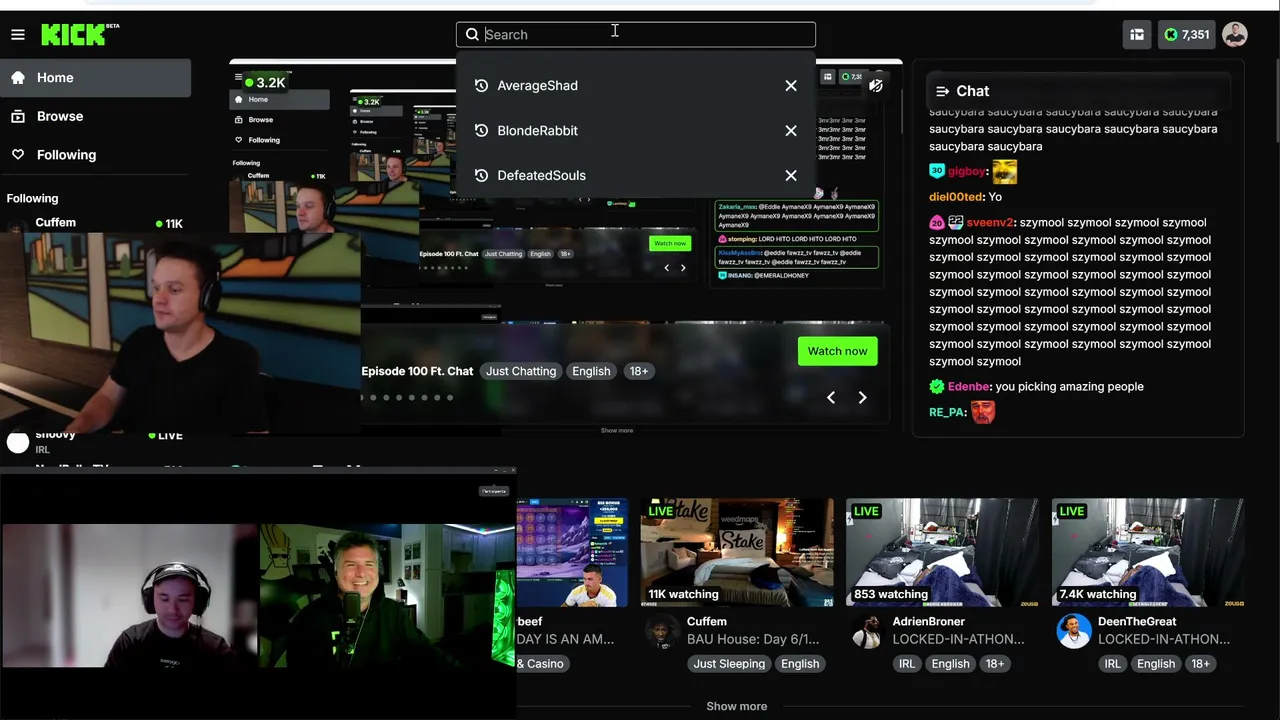This screenshot has width=1280, height=720.
Task: Open Cuffem in the Following list
Action: tap(56, 223)
